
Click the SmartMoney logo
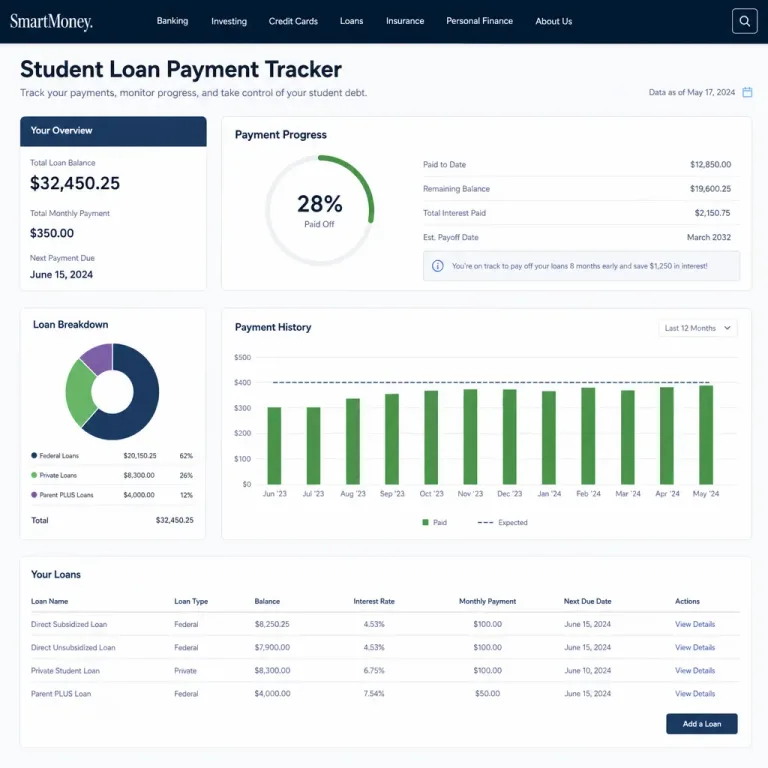point(51,22)
